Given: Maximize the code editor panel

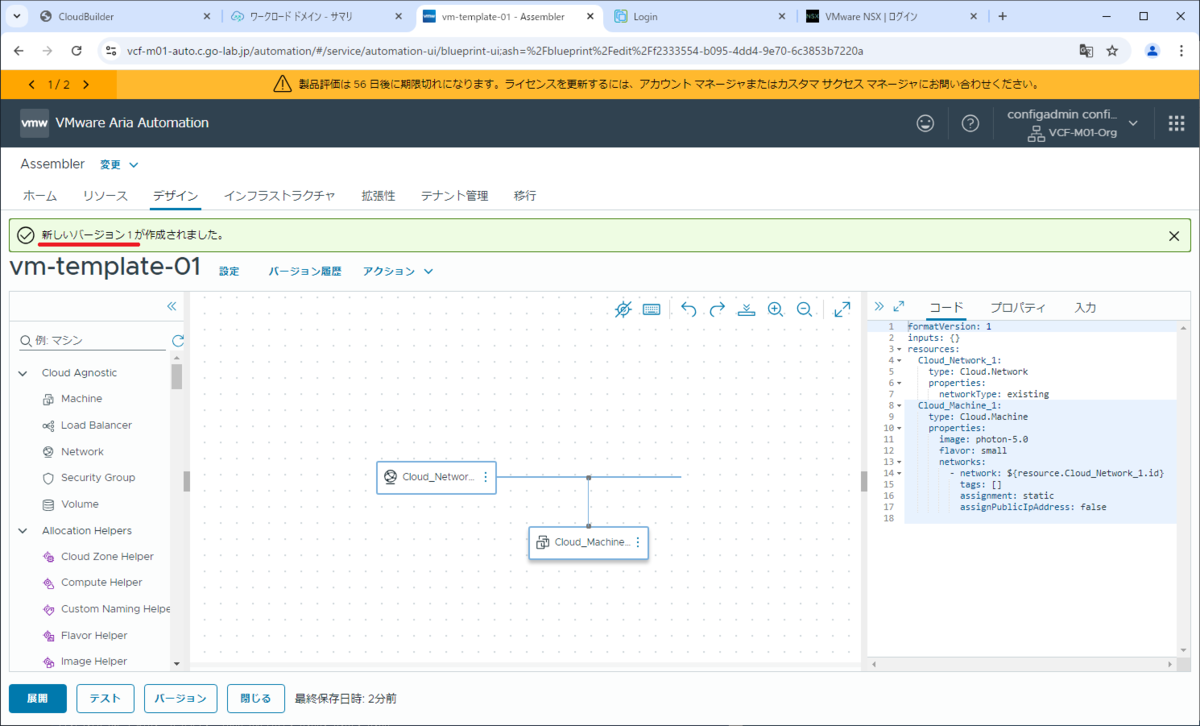Looking at the screenshot, I should (x=898, y=307).
